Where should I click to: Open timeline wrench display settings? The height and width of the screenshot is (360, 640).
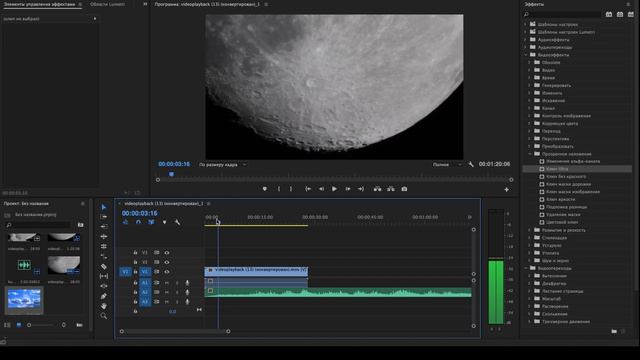177,222
